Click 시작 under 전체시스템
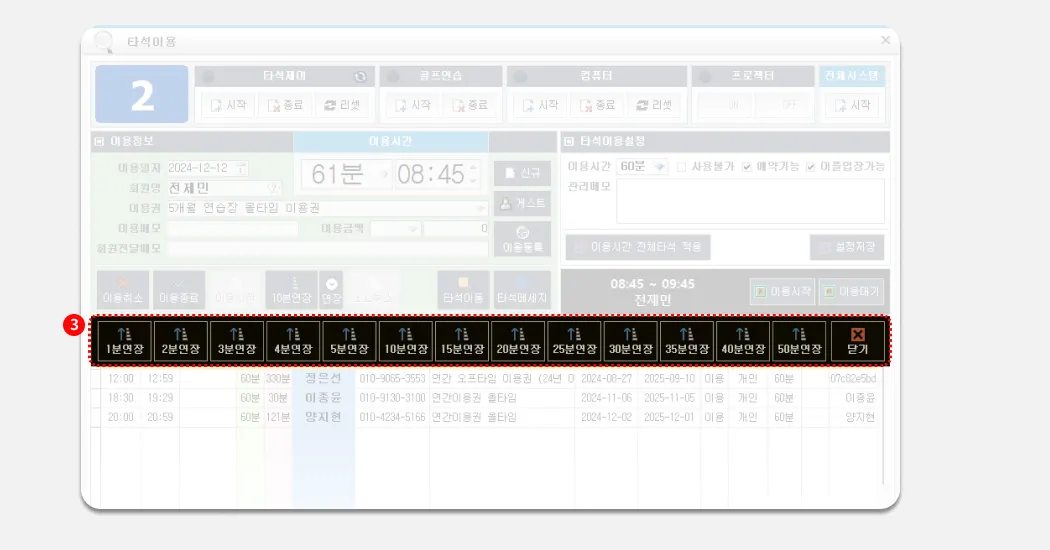Viewport: 1050px width, 550px height. [852, 105]
